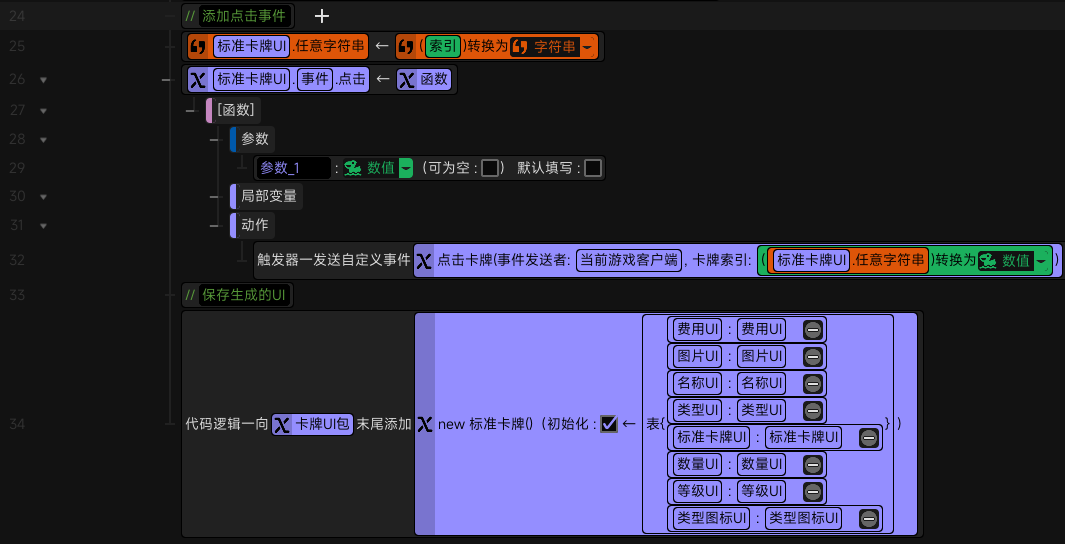Tick the 默认填写 checkbox
Image resolution: width=1065 pixels, height=544 pixels.
[x=593, y=168]
